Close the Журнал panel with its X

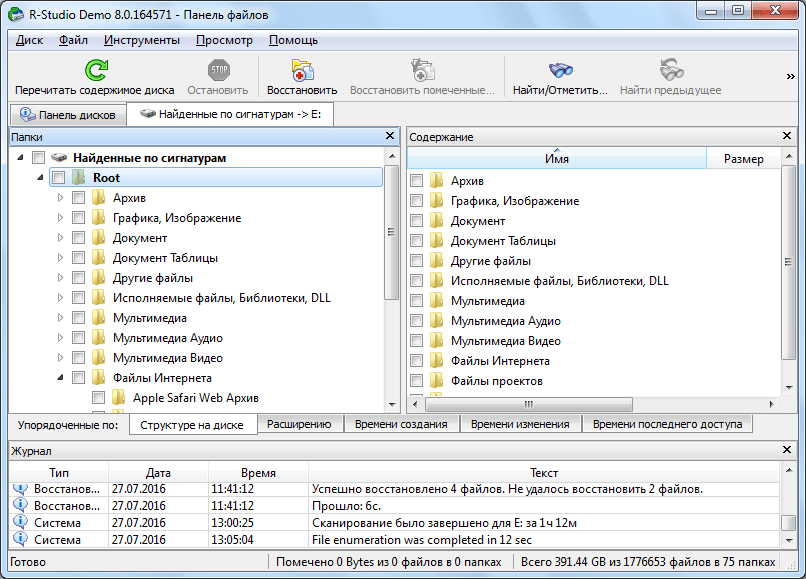789,451
